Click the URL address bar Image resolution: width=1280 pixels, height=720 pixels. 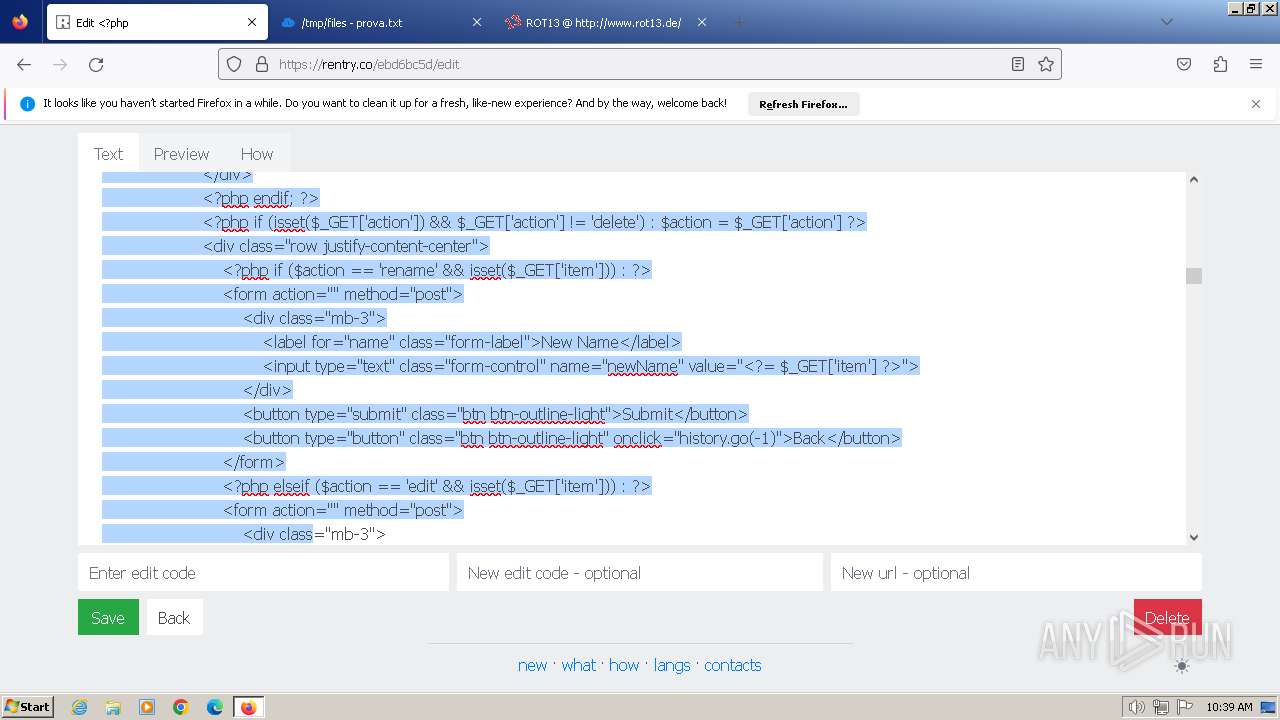640,64
